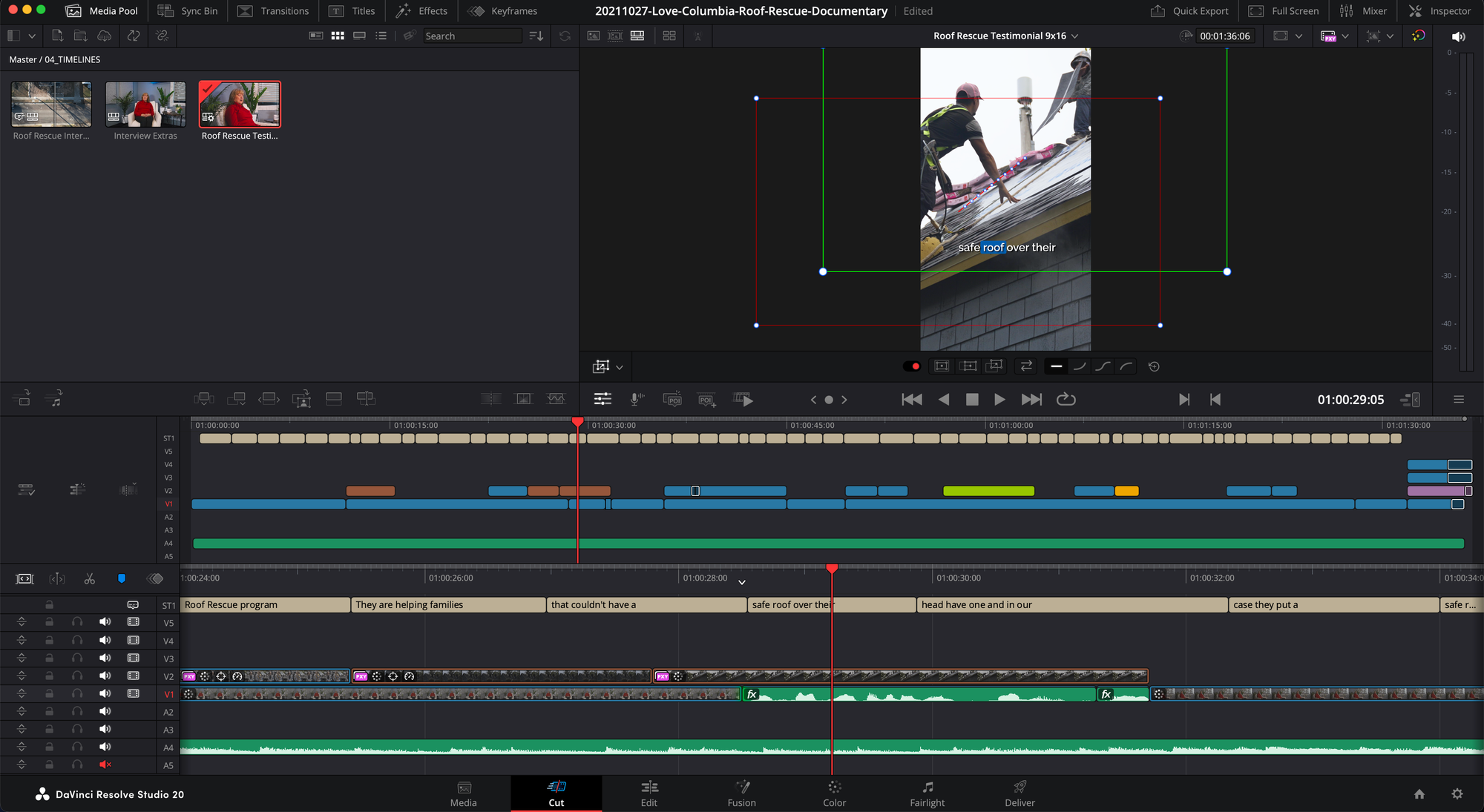Click the Jump to first frame button
This screenshot has height=812, width=1484.
coord(911,399)
